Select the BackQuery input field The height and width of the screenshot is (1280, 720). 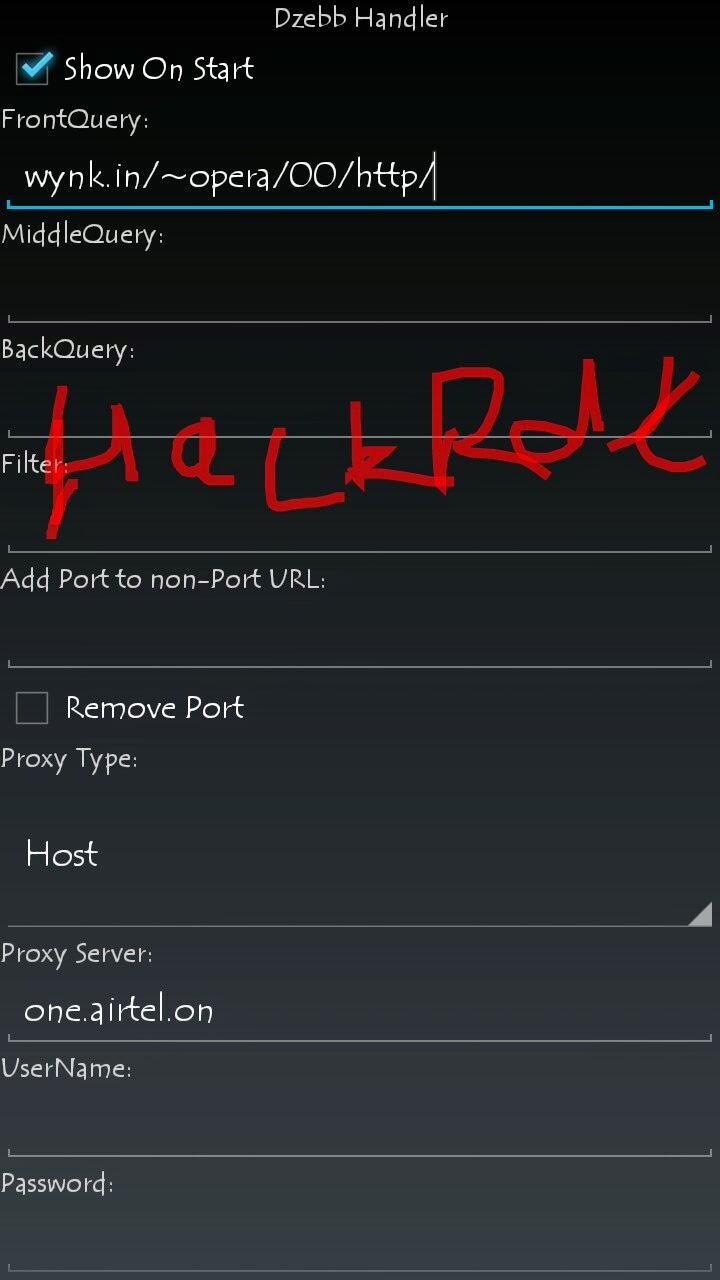coord(360,405)
